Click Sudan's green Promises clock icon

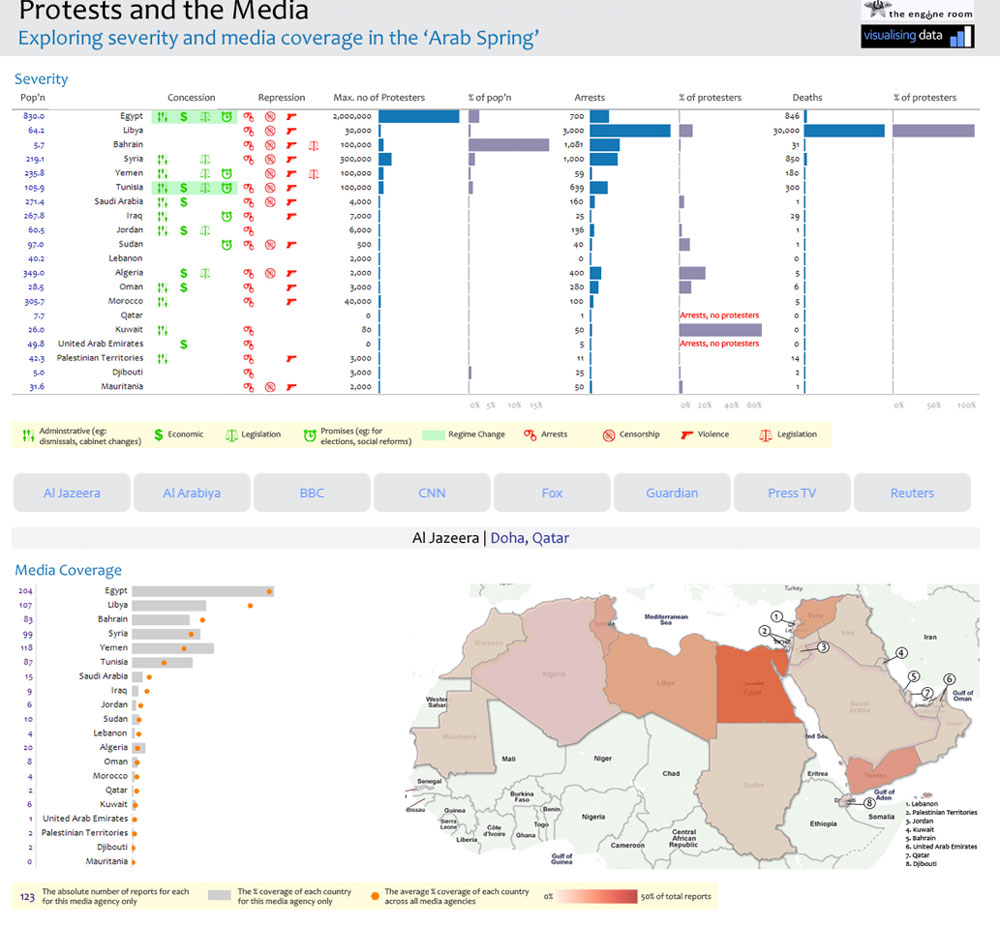click(x=226, y=245)
